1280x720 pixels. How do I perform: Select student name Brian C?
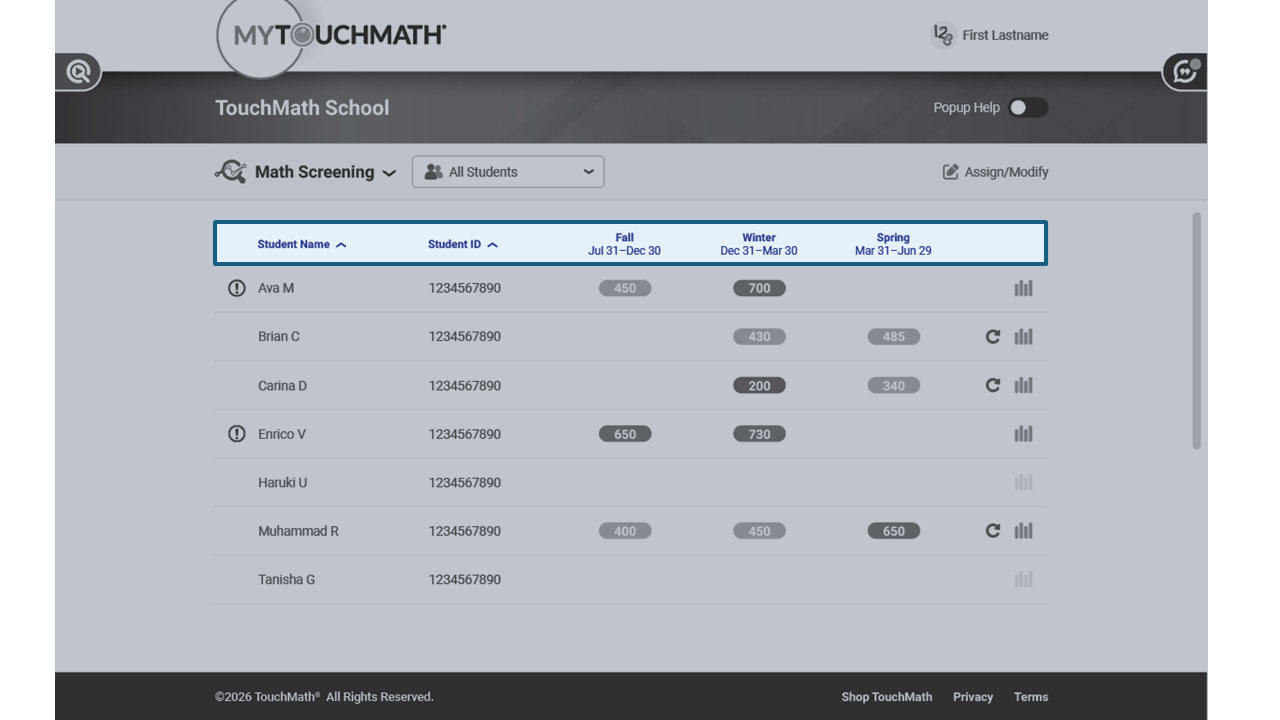pos(279,337)
